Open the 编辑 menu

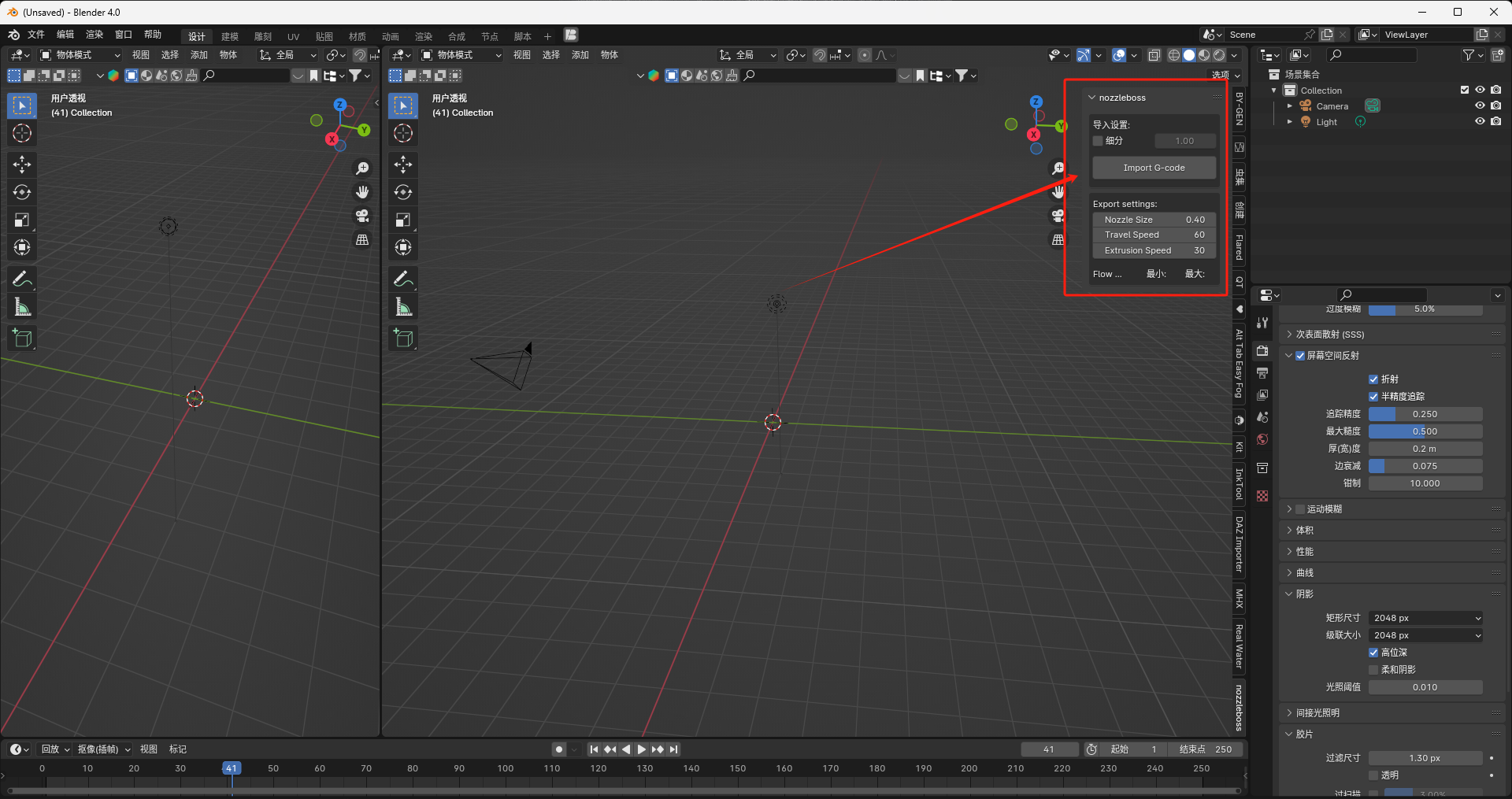(65, 35)
